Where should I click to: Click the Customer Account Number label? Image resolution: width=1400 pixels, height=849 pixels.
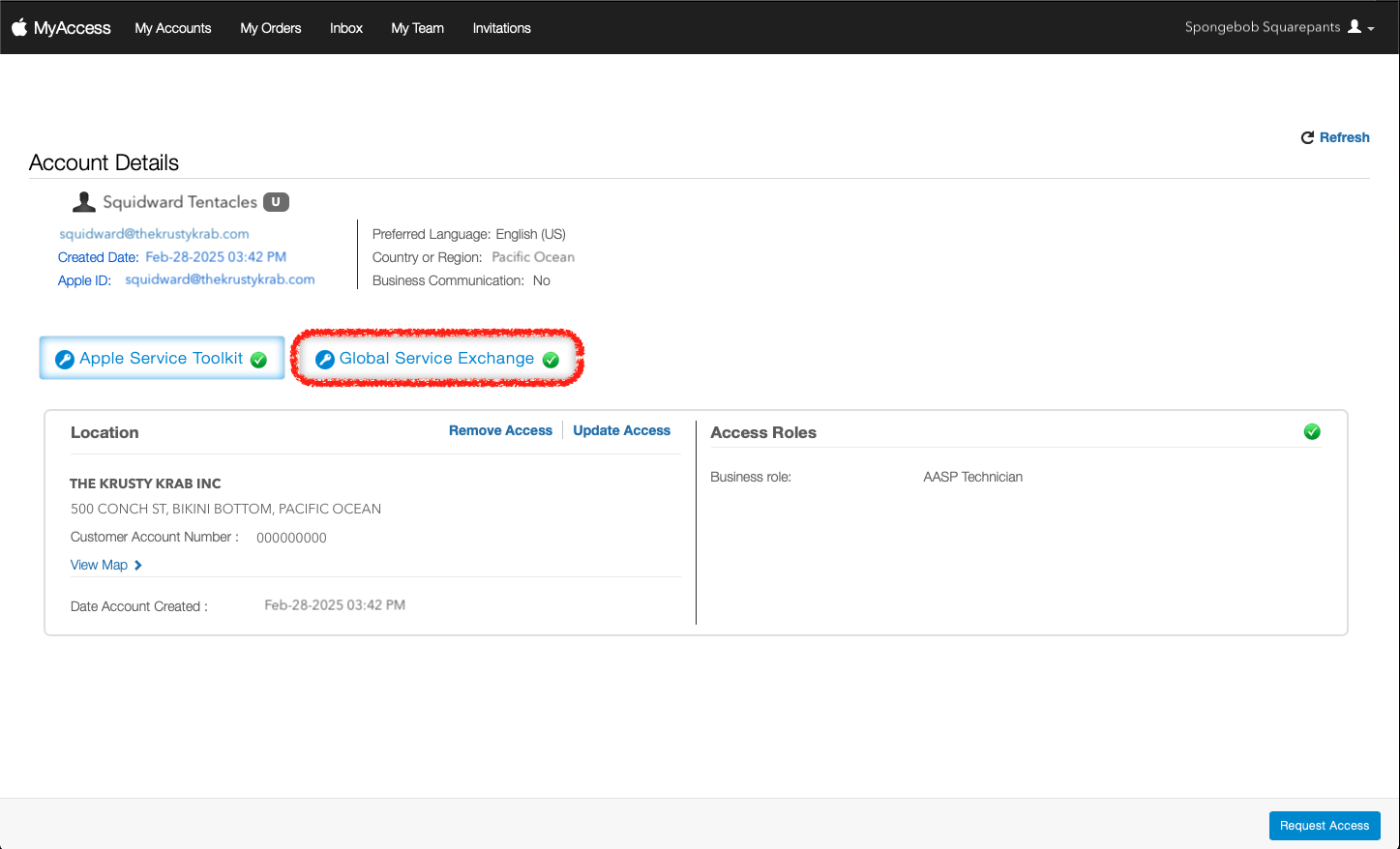[x=155, y=537]
